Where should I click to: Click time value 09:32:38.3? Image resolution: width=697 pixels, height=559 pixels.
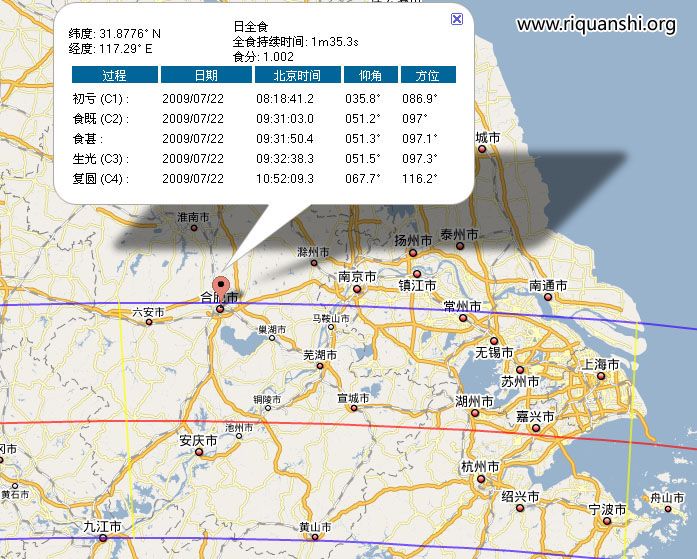284,159
